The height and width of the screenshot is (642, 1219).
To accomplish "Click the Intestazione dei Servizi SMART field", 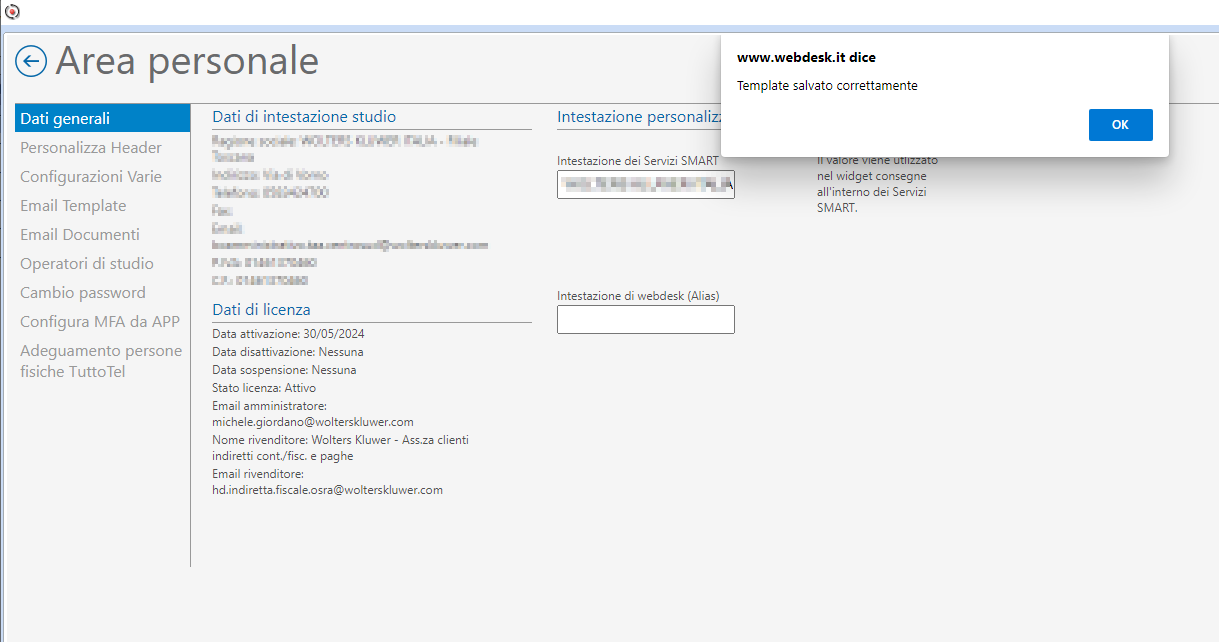I will (646, 184).
